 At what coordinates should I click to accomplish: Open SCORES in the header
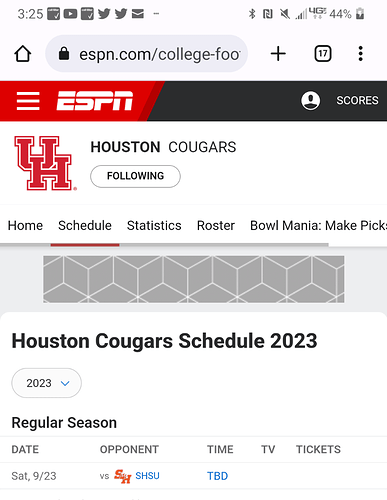click(x=357, y=100)
